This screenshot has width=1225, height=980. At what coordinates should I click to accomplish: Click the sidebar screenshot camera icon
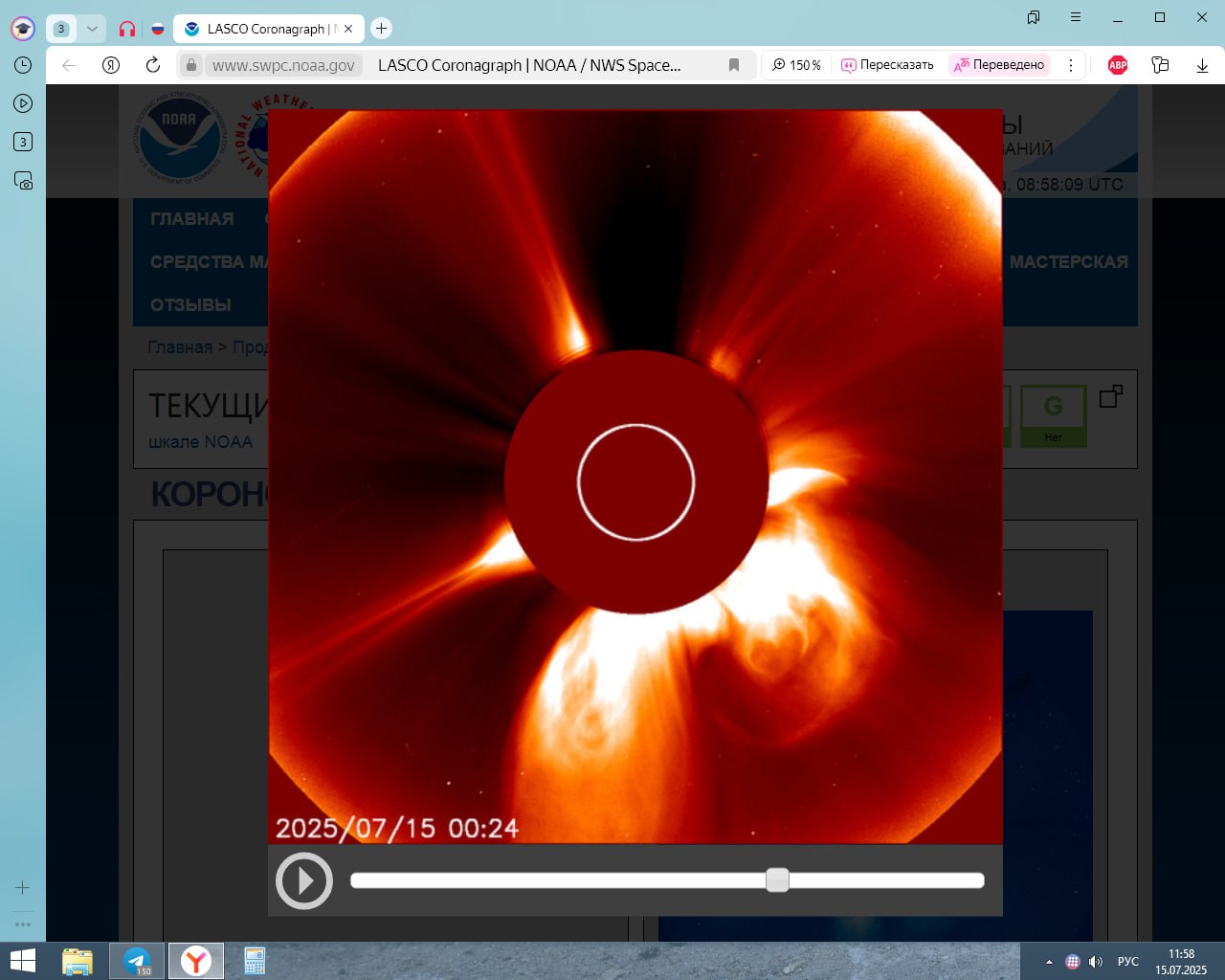pyautogui.click(x=23, y=180)
